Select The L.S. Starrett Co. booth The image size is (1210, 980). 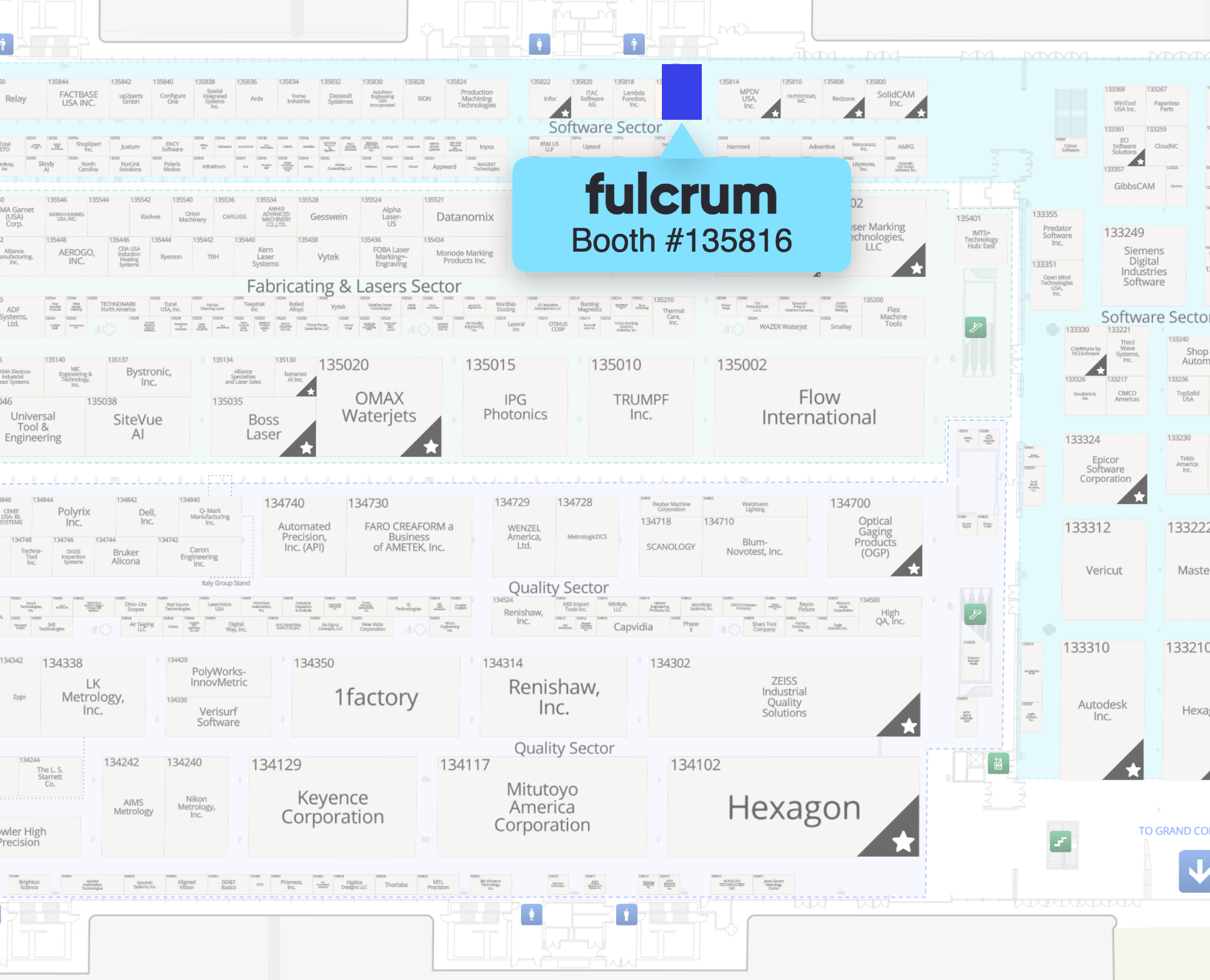point(50,776)
